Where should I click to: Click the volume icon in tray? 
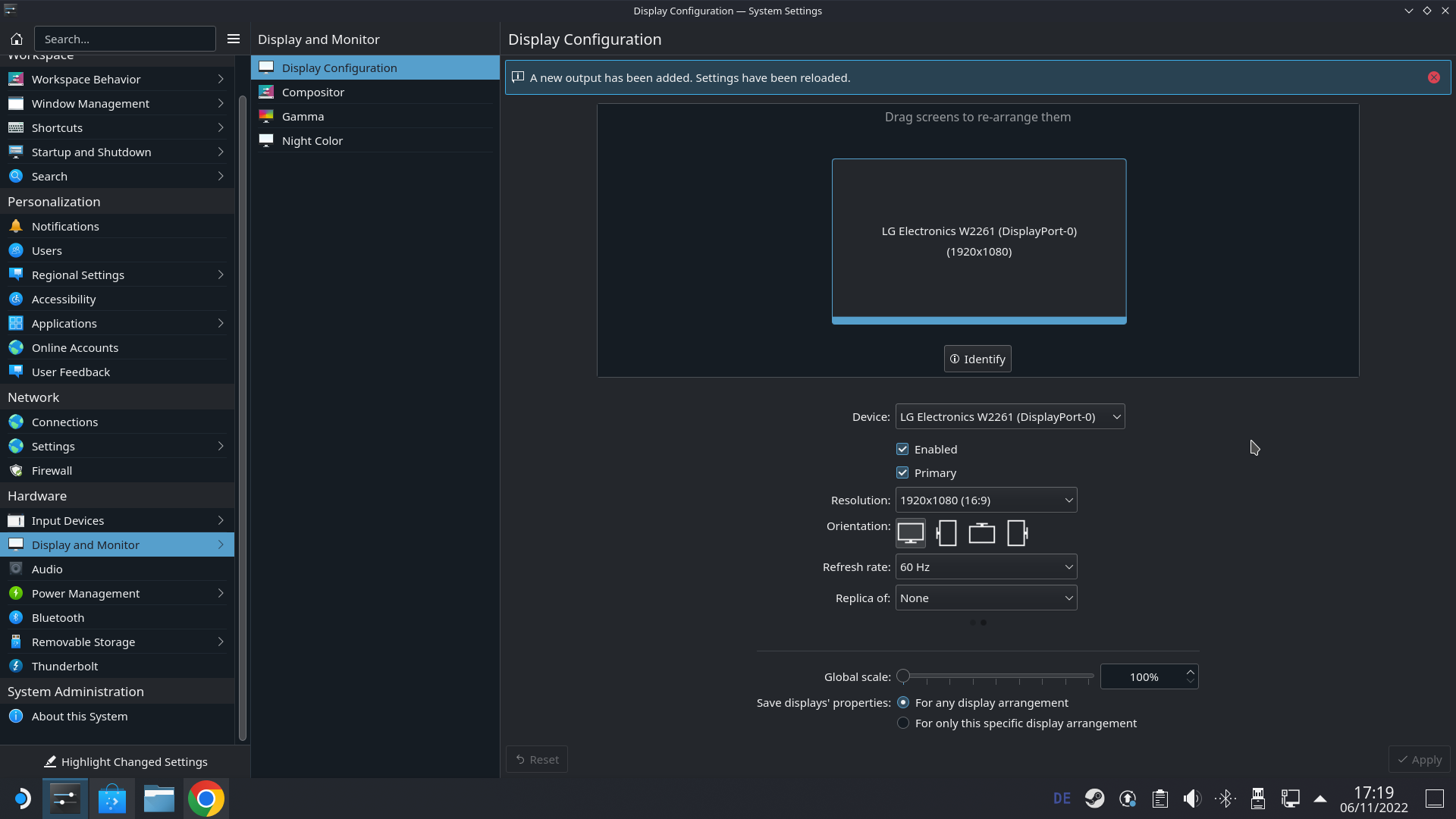(1192, 799)
